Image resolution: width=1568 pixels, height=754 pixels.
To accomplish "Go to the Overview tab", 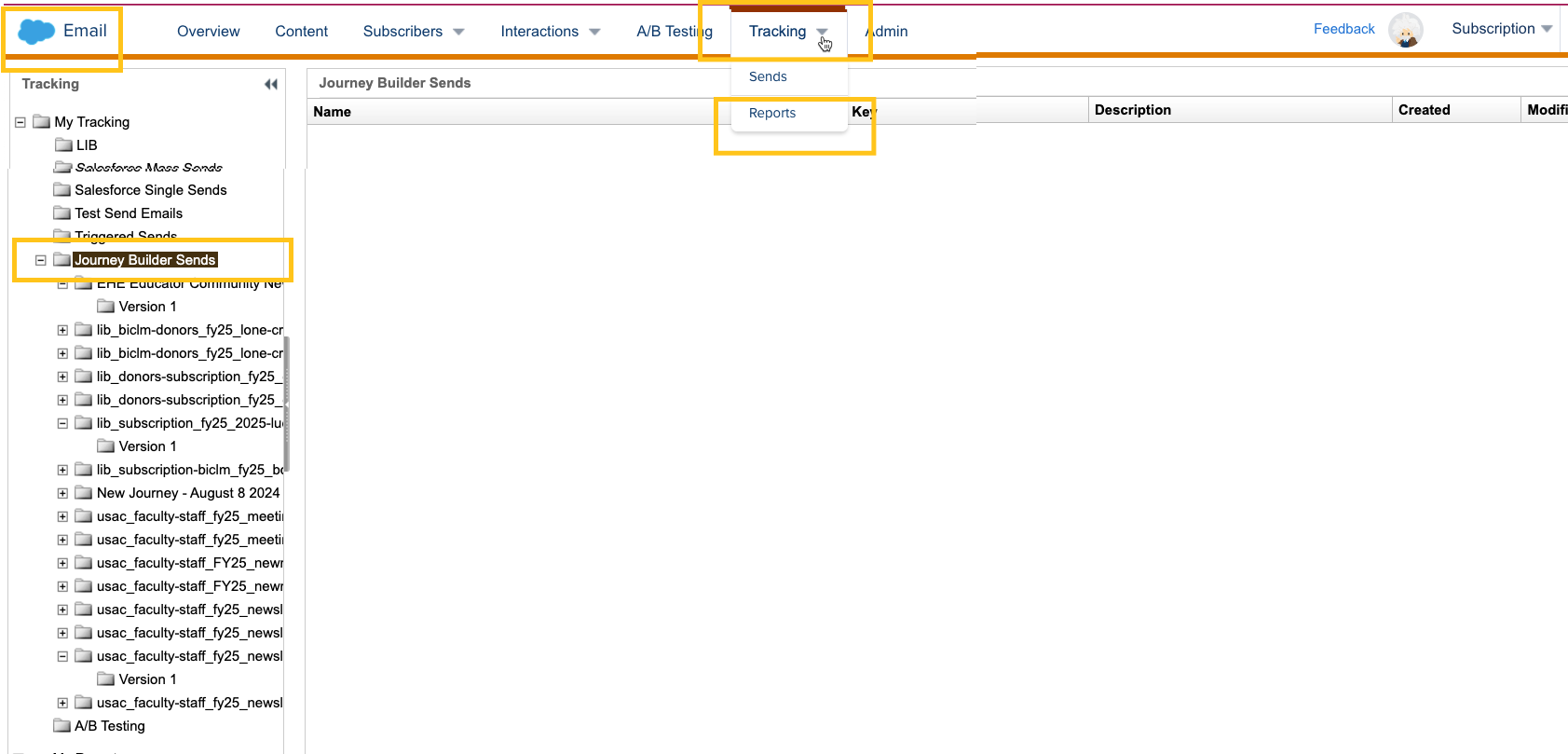I will pos(209,31).
